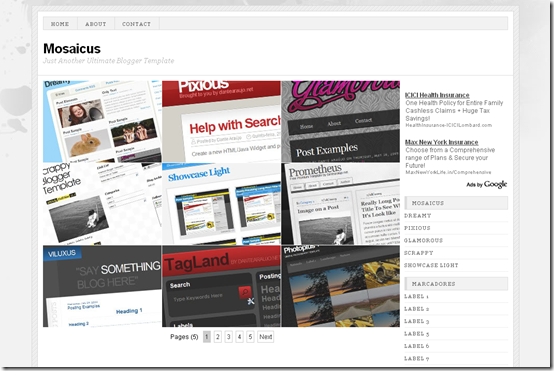
Task: Select Pixious in the sidebar list
Action: (x=417, y=228)
